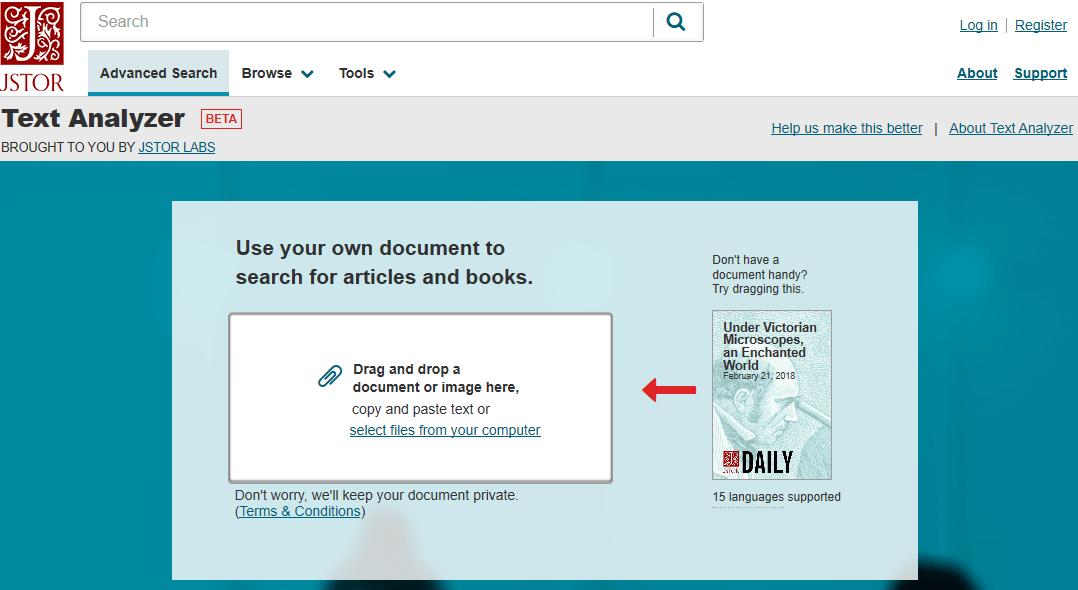This screenshot has width=1078, height=590.
Task: Expand the Tools dropdown menu
Action: click(x=367, y=74)
